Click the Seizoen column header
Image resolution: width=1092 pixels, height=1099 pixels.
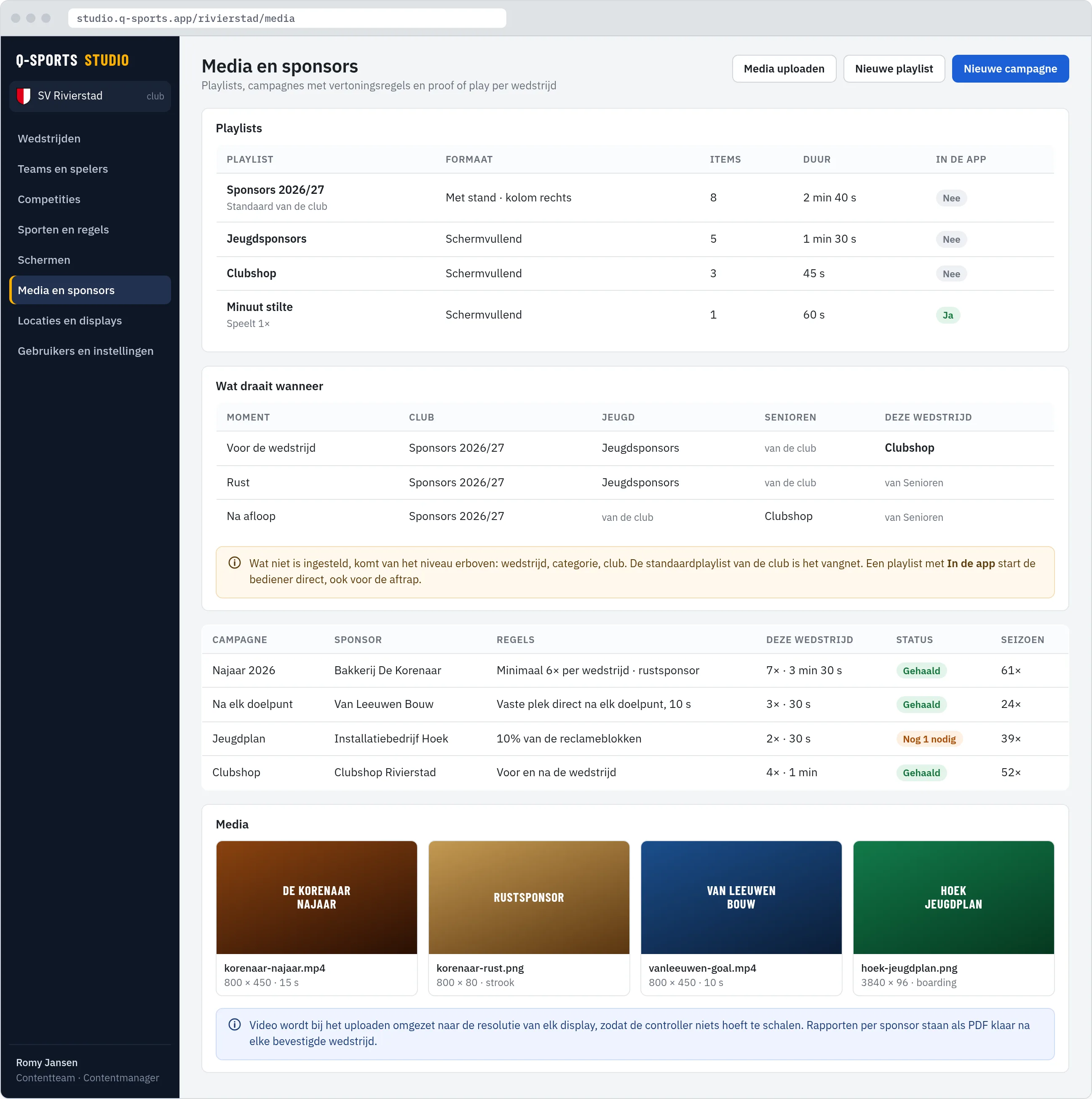[x=1022, y=639]
